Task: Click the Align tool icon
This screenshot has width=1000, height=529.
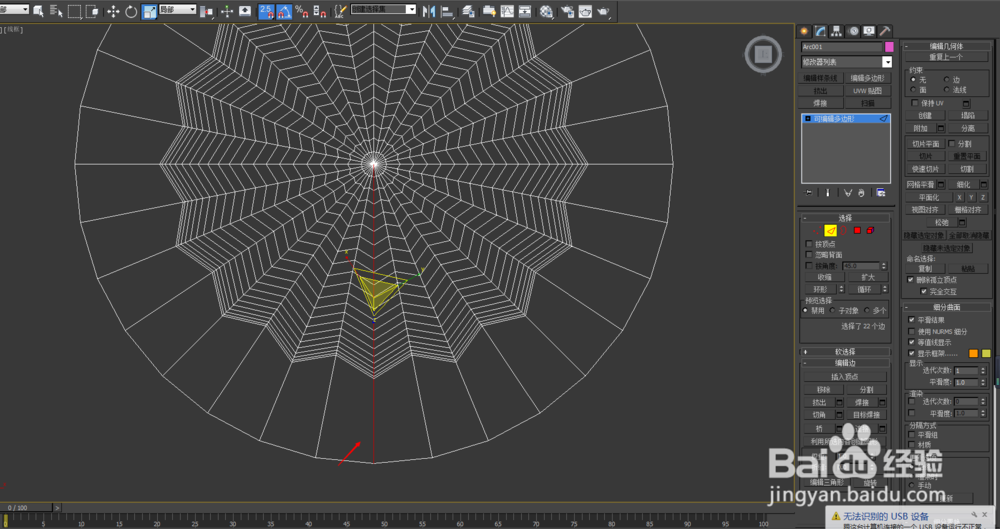Action: coord(448,11)
